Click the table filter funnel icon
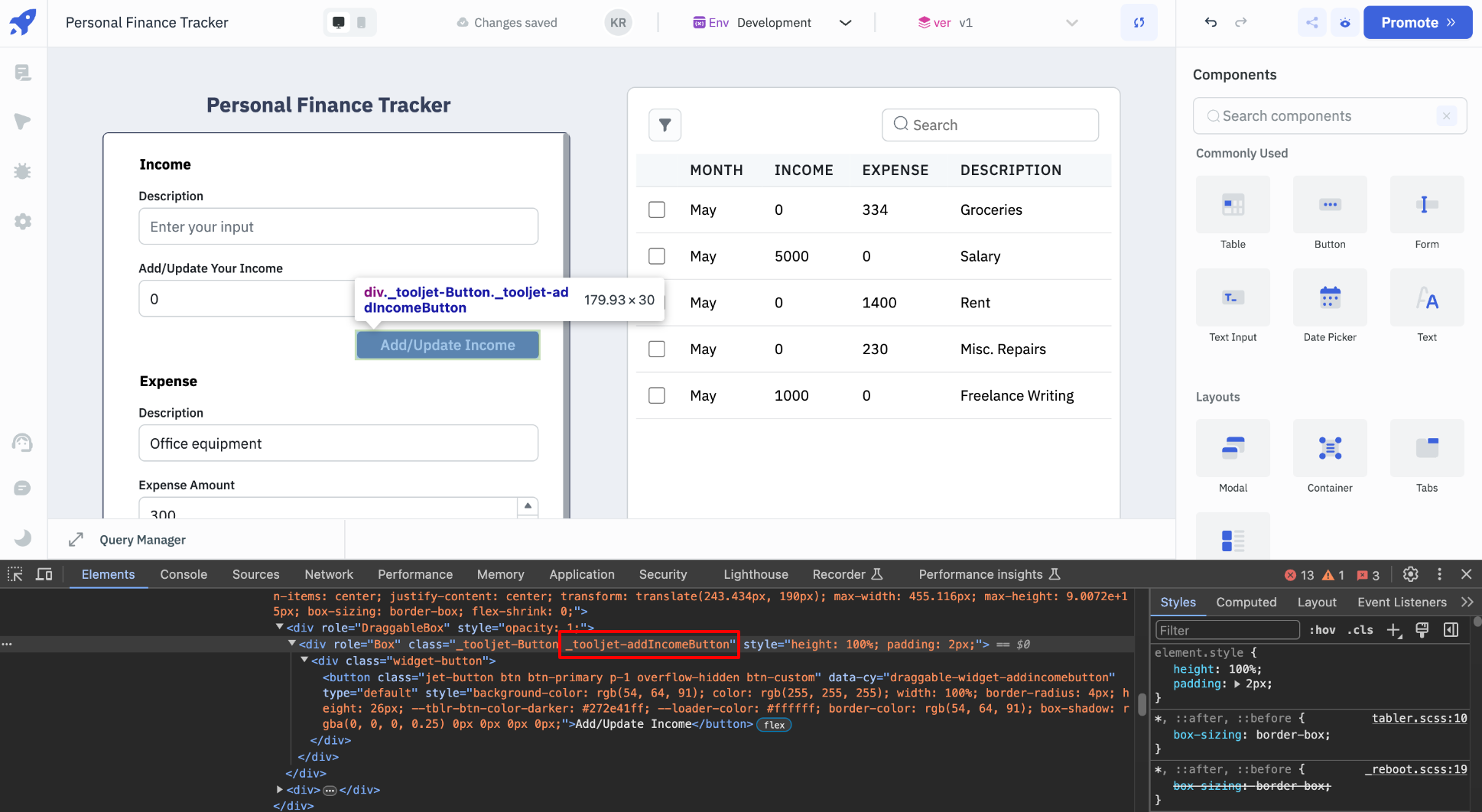 665,125
